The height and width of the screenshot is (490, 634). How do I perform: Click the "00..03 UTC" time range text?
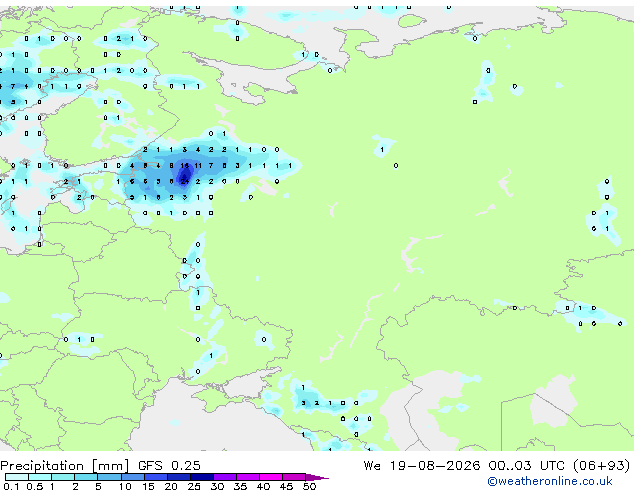point(526,466)
